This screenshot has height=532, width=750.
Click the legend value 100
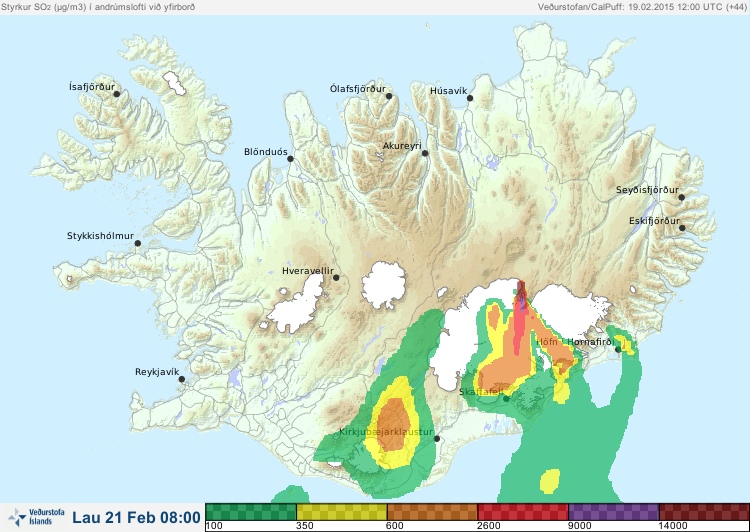click(214, 526)
